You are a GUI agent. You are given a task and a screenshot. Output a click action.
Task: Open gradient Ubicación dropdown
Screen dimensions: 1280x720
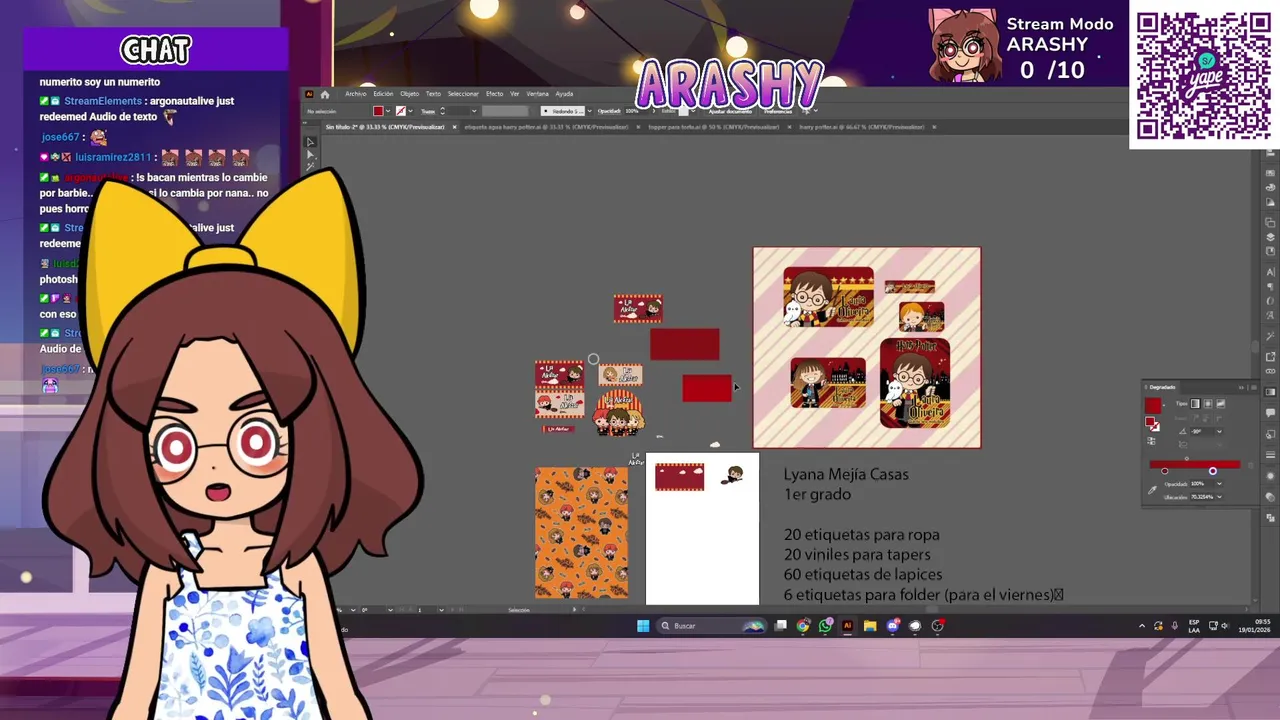[x=1219, y=497]
